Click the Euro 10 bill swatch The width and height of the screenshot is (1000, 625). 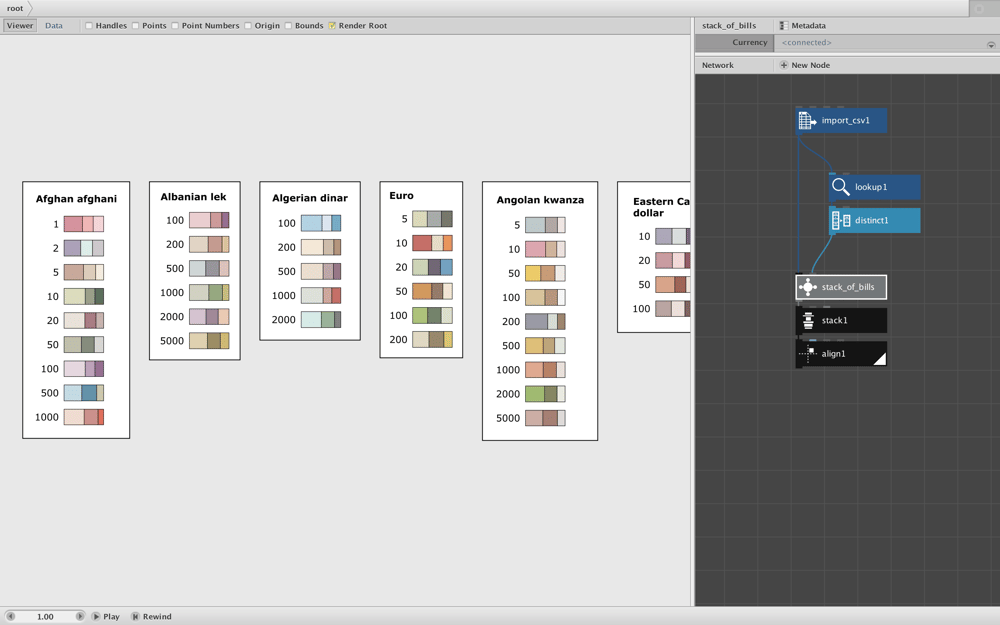(432, 243)
